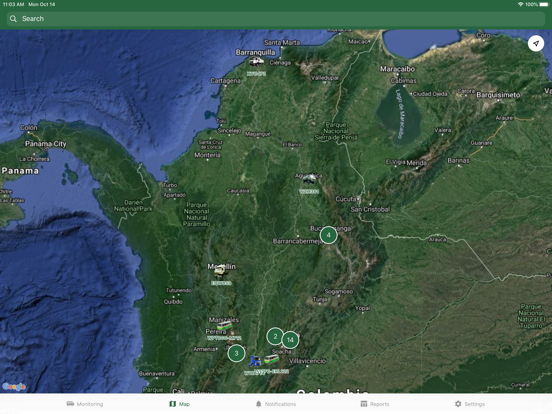Select the green bus marker below Soacha
This screenshot has height=414, width=552.
point(271,359)
